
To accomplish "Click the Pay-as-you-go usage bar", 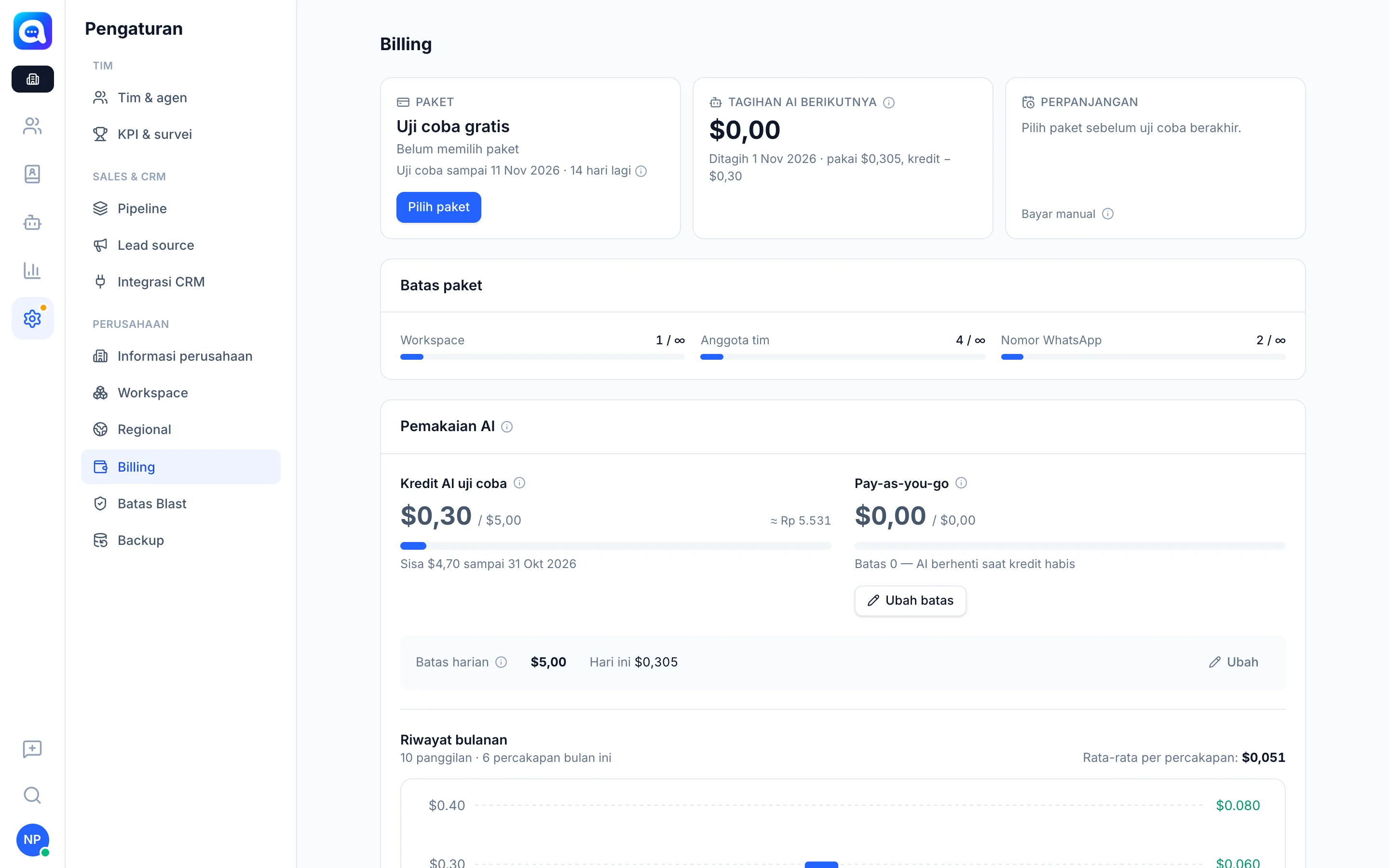I will pos(1070,545).
